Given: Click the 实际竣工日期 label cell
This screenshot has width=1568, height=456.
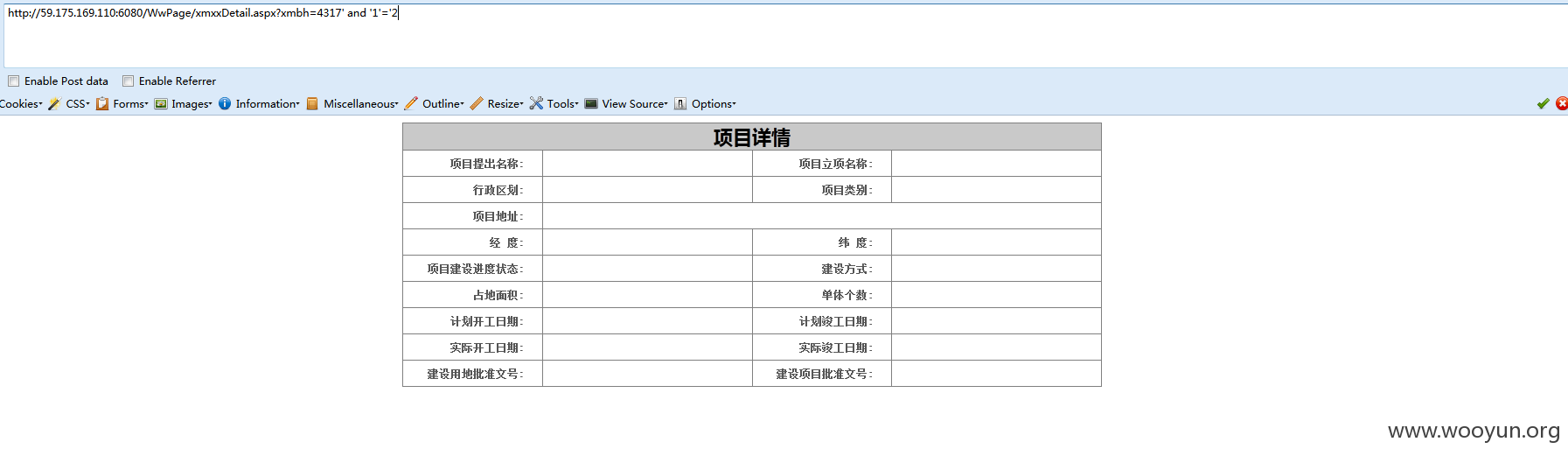Looking at the screenshot, I should (x=822, y=347).
